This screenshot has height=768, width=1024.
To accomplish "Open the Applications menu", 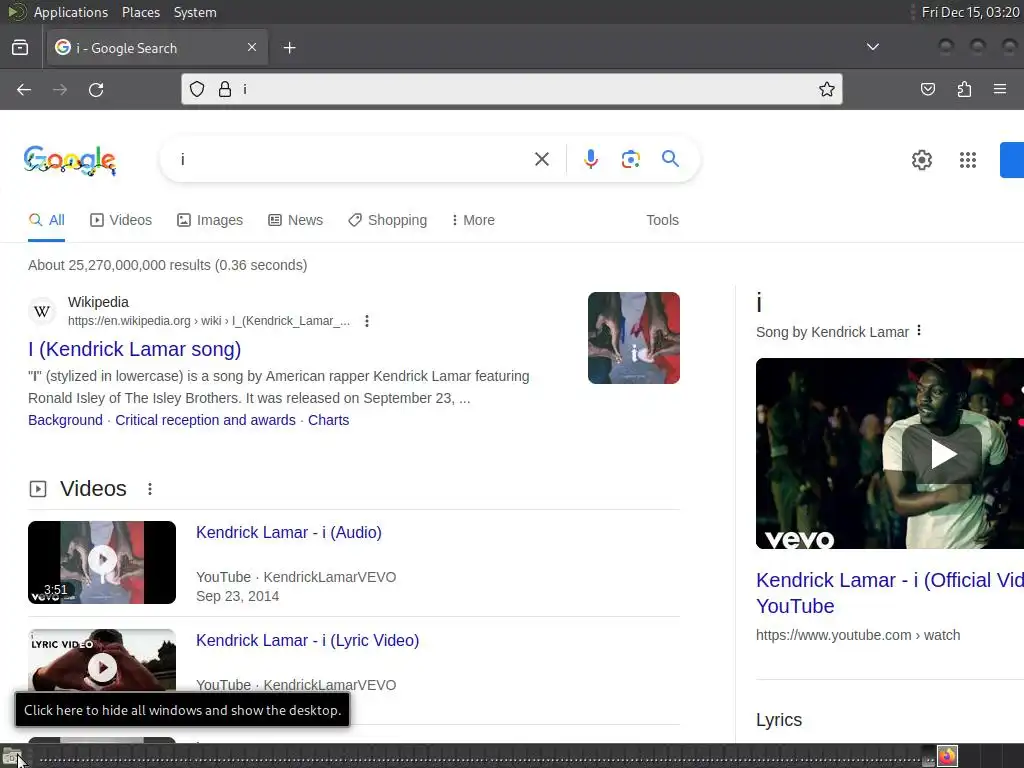I will 71,12.
